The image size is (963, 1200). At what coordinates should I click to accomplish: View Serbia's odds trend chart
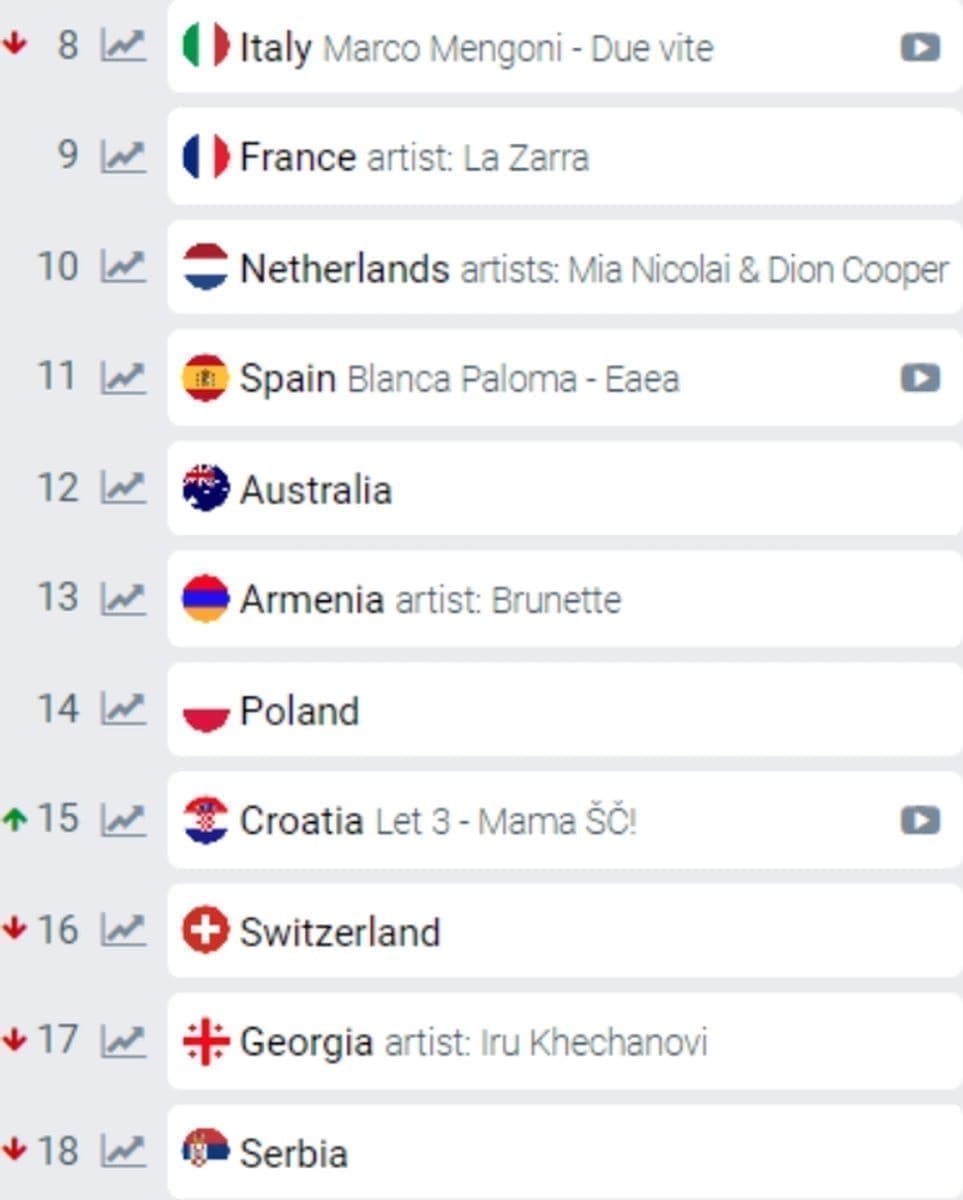[123, 1151]
